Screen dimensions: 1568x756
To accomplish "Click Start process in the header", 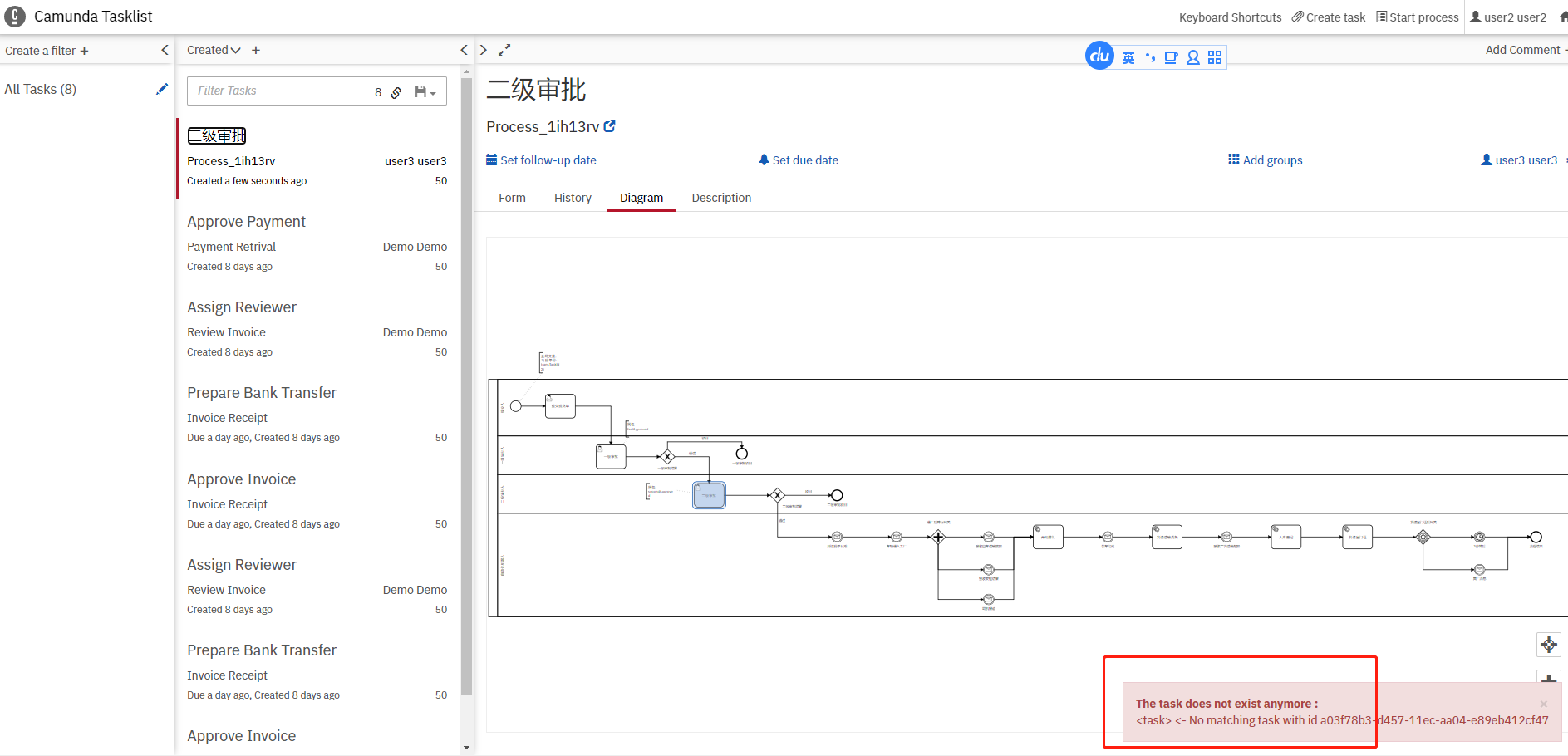I will [x=1418, y=17].
